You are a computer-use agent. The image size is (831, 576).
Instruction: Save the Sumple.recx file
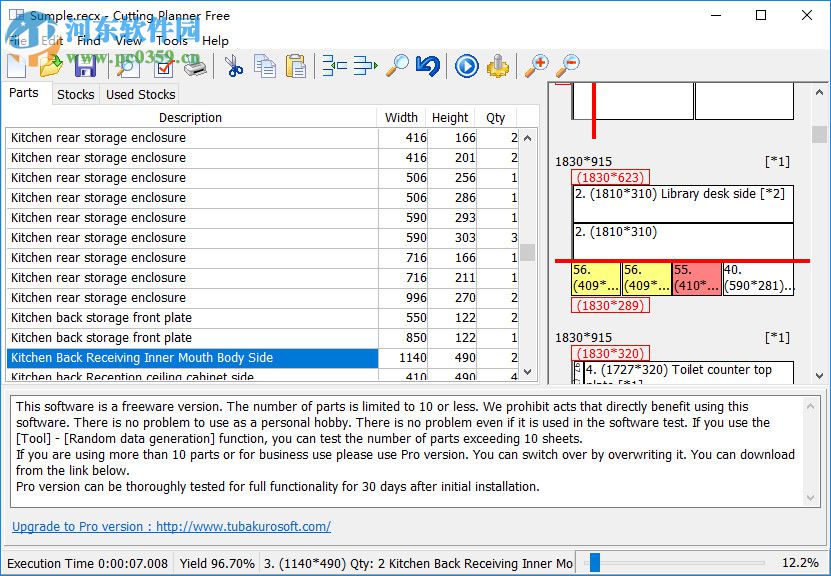pyautogui.click(x=85, y=66)
